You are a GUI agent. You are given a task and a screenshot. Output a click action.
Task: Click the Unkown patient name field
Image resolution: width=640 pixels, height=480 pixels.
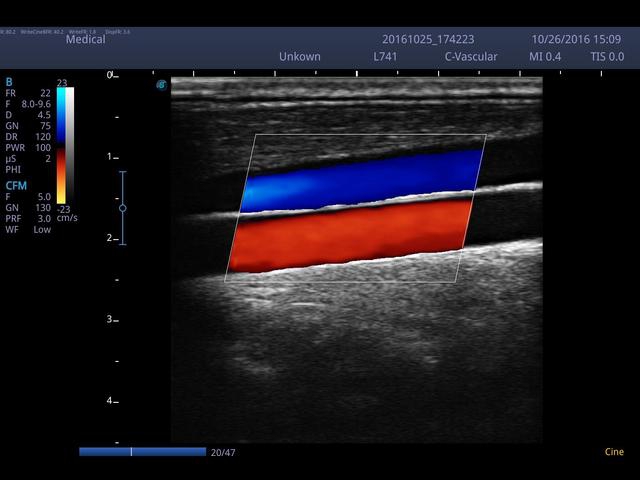[x=300, y=57]
